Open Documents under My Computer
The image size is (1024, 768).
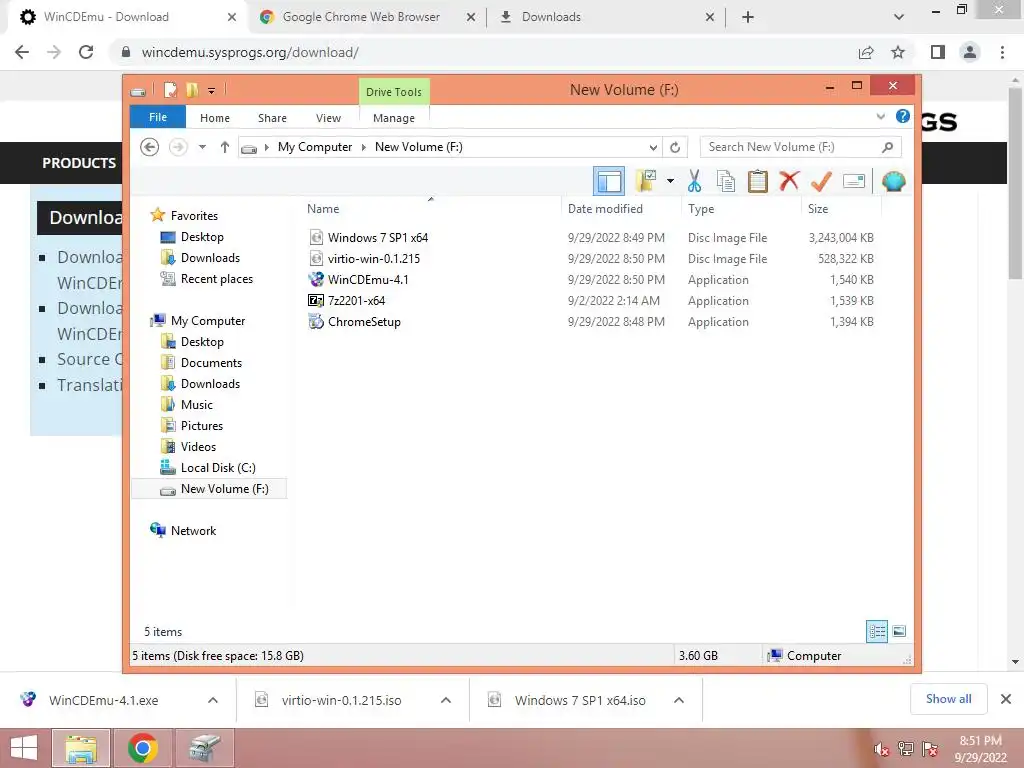point(211,362)
